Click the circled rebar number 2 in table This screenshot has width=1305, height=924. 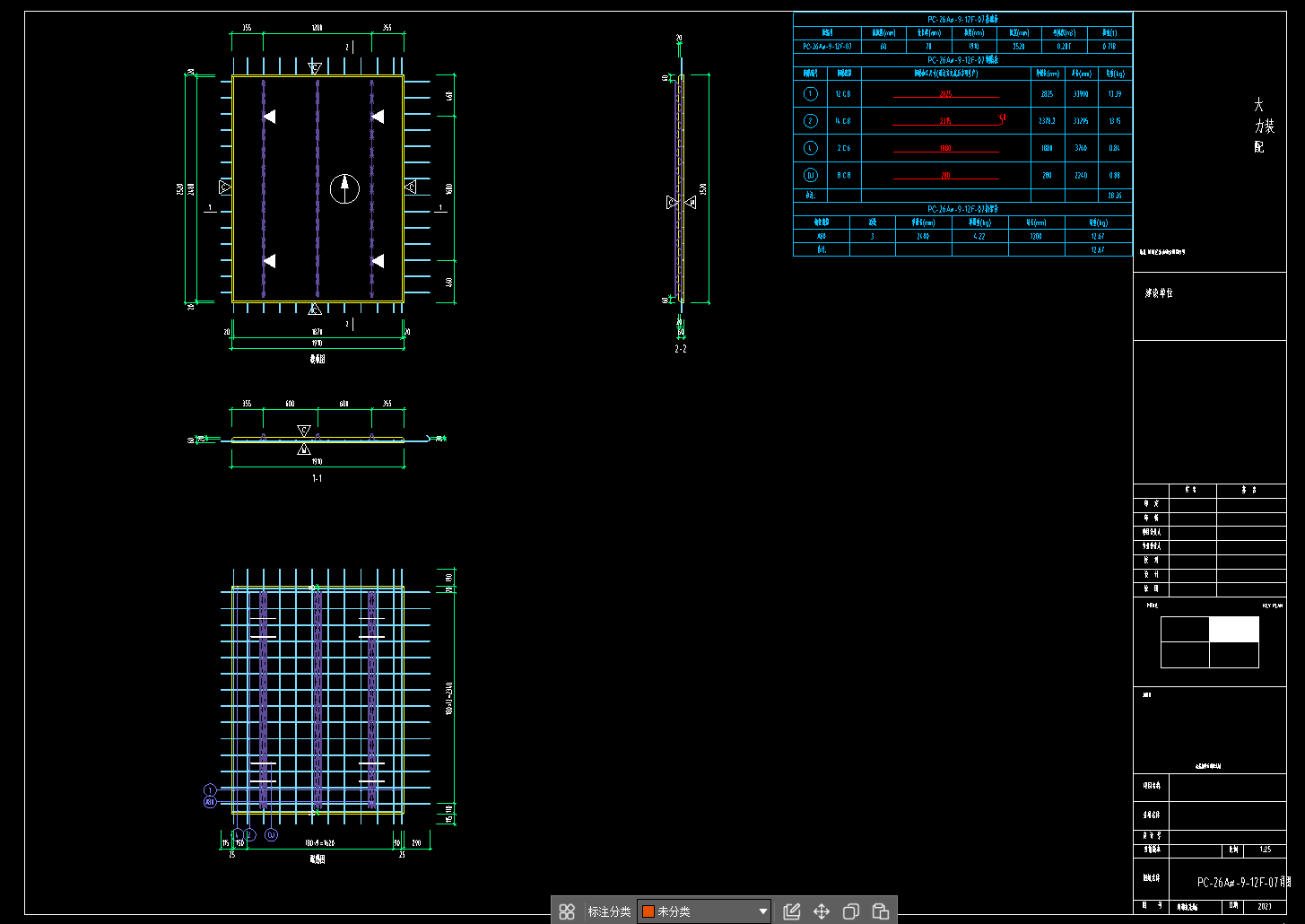tap(811, 120)
